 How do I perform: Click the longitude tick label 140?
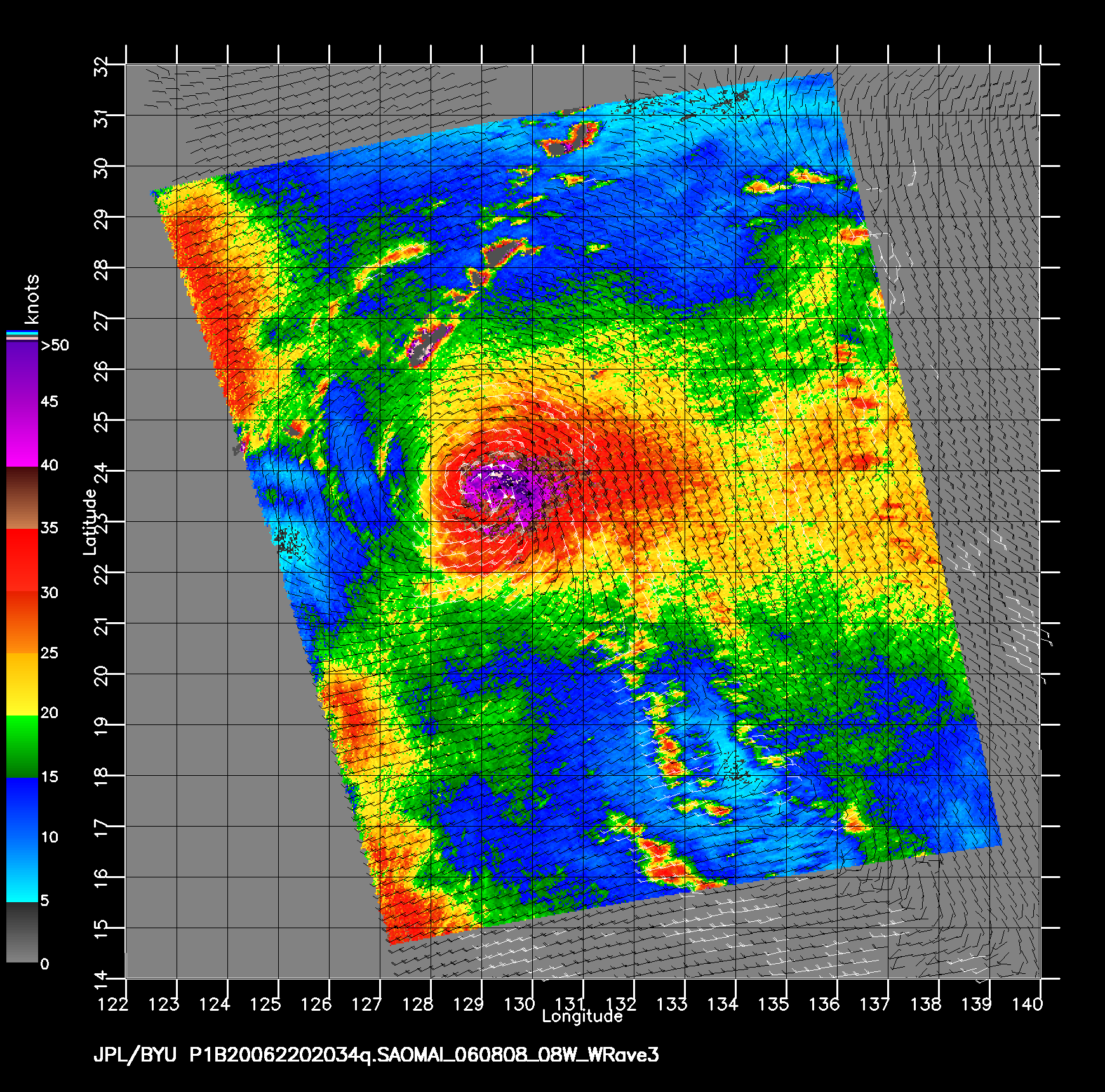(1028, 1004)
